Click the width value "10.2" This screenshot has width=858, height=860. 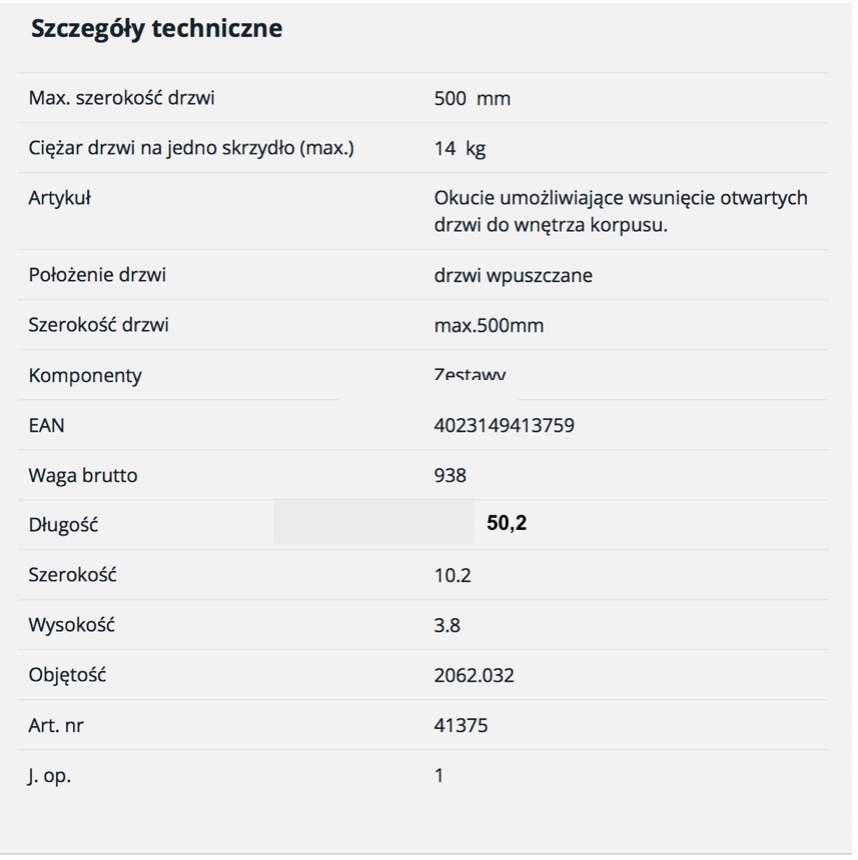(x=452, y=576)
